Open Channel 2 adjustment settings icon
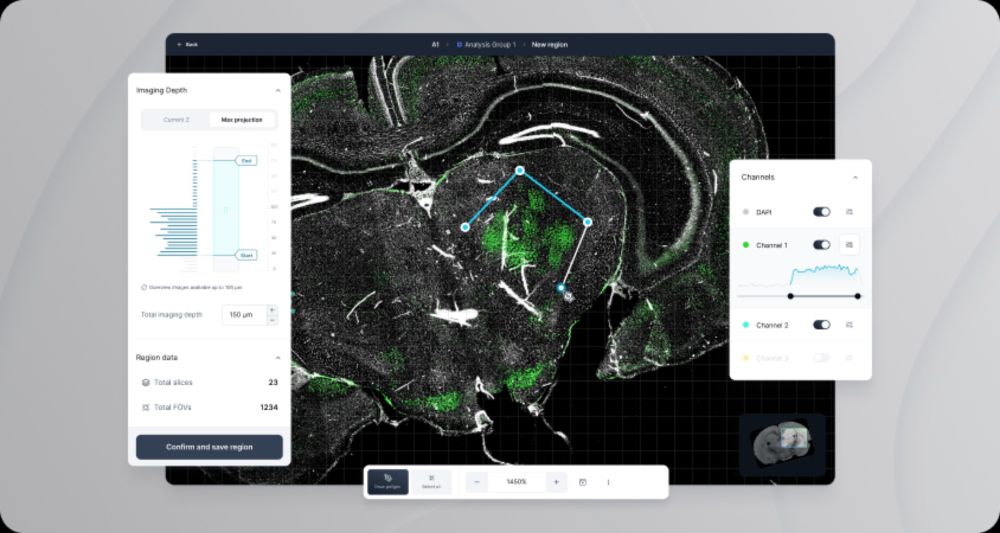Screen dimensions: 1000x533 (x=849, y=325)
